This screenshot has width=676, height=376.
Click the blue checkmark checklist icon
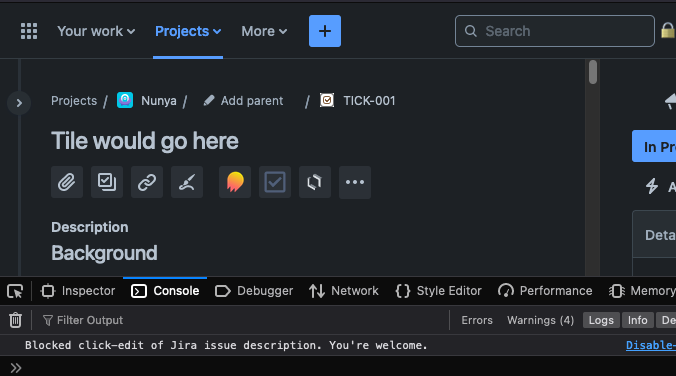coord(275,182)
